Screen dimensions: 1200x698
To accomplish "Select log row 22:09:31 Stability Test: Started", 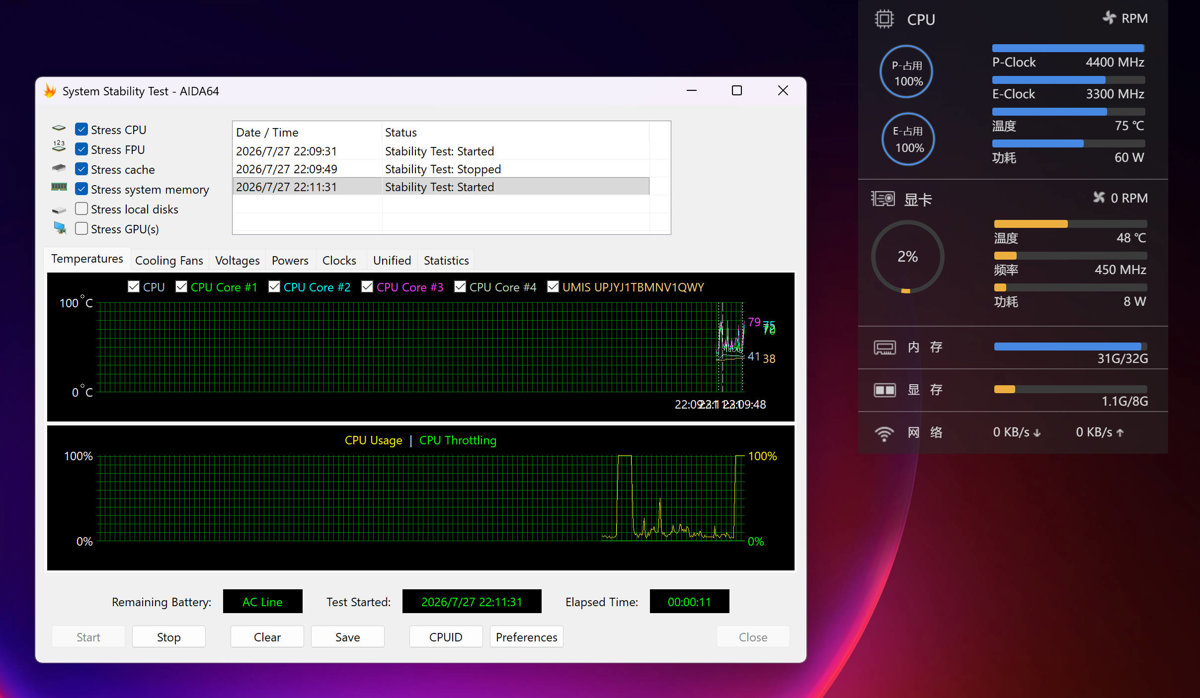I will tap(441, 151).
